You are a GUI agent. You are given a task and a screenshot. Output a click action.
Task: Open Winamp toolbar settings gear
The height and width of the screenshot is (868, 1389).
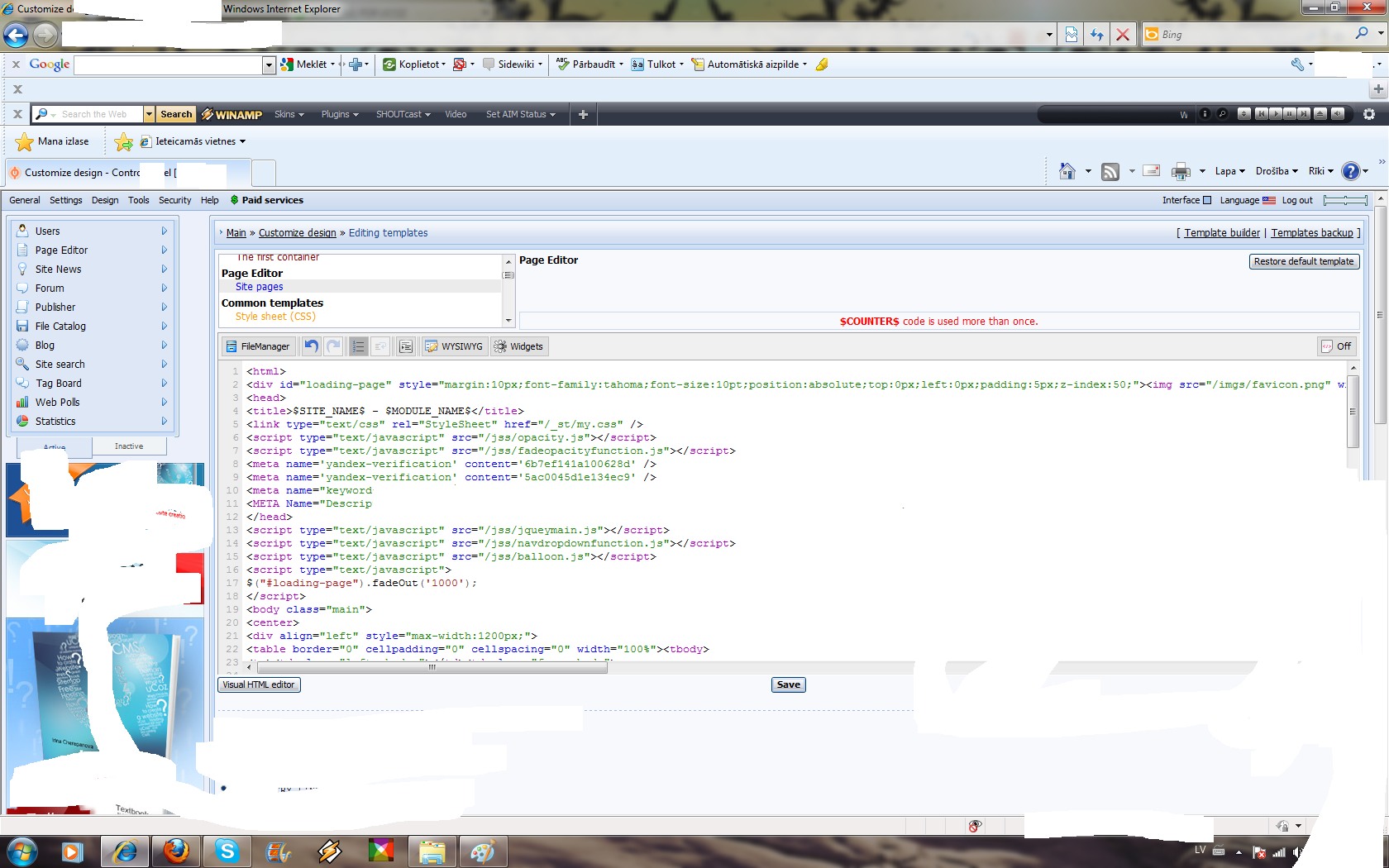[1369, 114]
